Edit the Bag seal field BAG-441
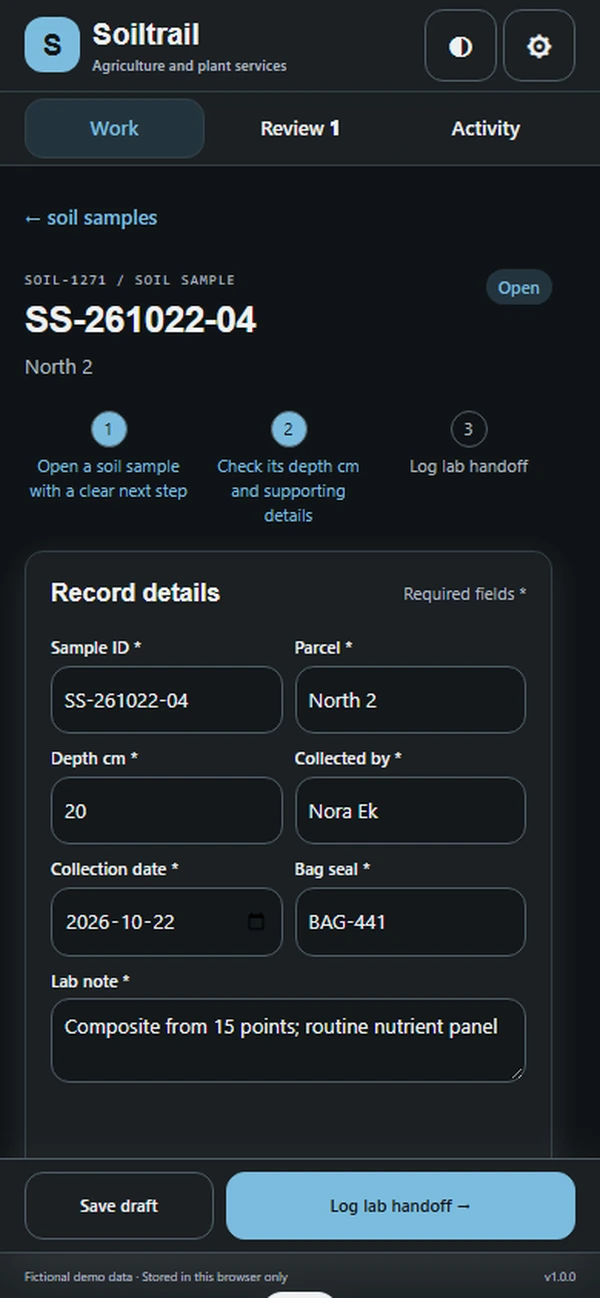 pos(410,922)
